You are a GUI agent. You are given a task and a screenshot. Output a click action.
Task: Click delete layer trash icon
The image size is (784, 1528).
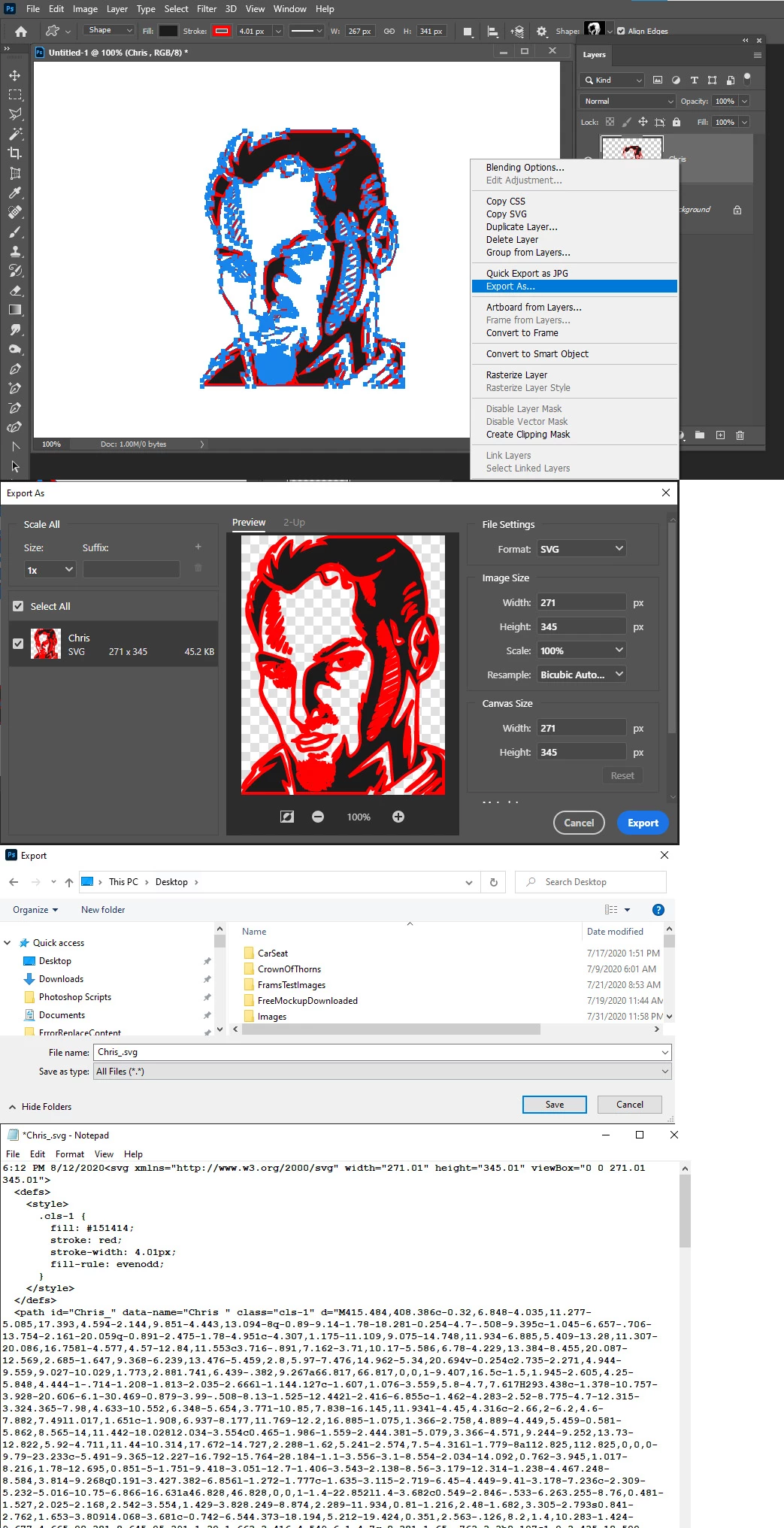point(740,435)
